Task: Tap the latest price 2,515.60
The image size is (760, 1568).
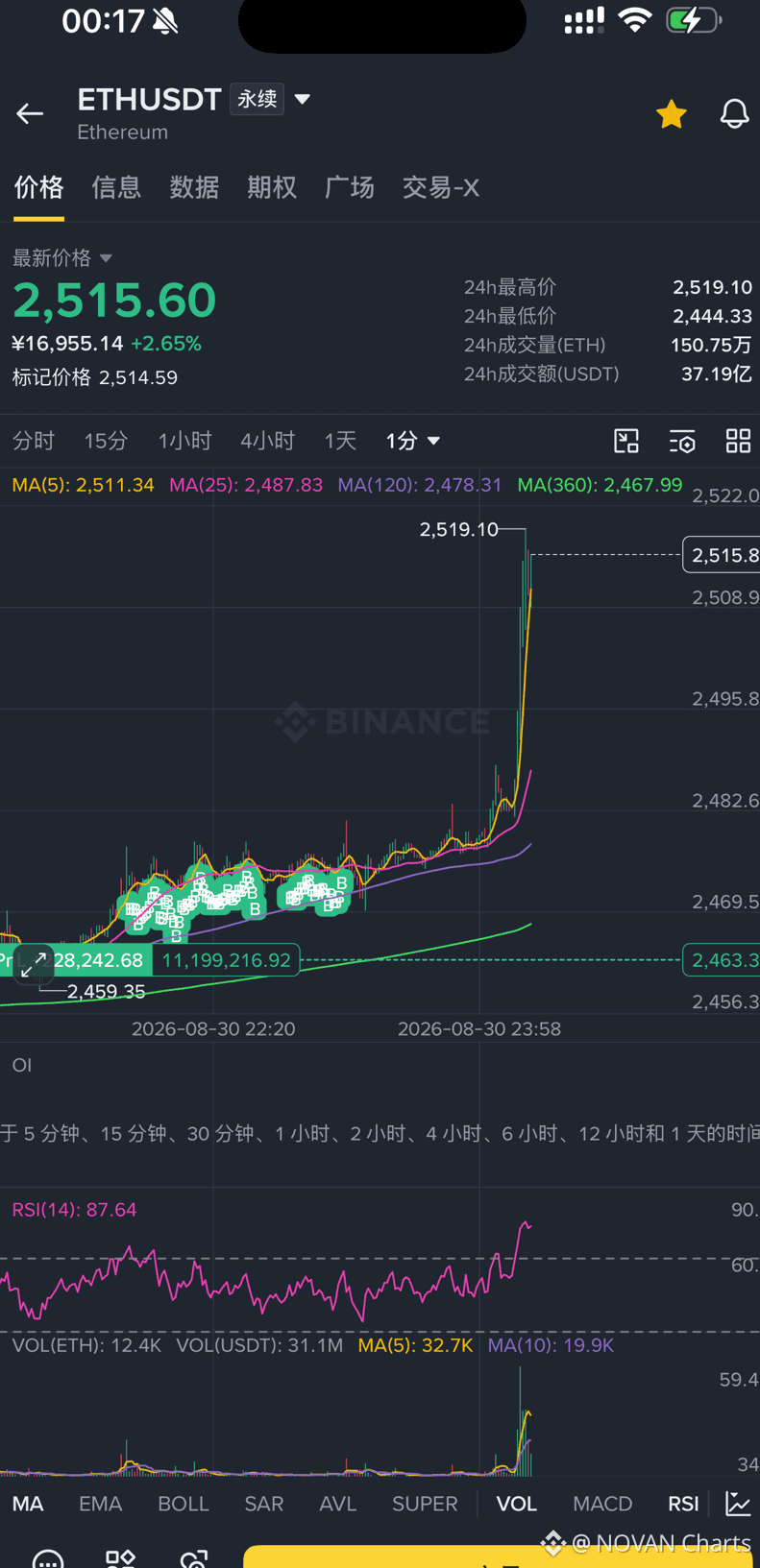Action: pyautogui.click(x=114, y=300)
